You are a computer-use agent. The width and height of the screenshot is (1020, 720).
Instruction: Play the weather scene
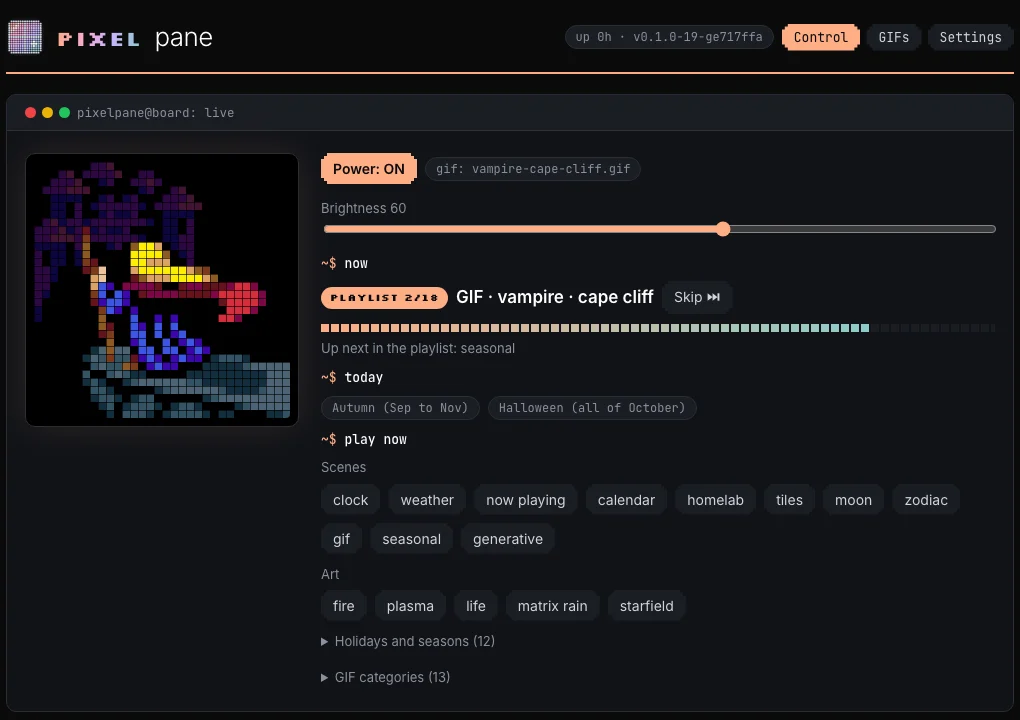[x=427, y=500]
